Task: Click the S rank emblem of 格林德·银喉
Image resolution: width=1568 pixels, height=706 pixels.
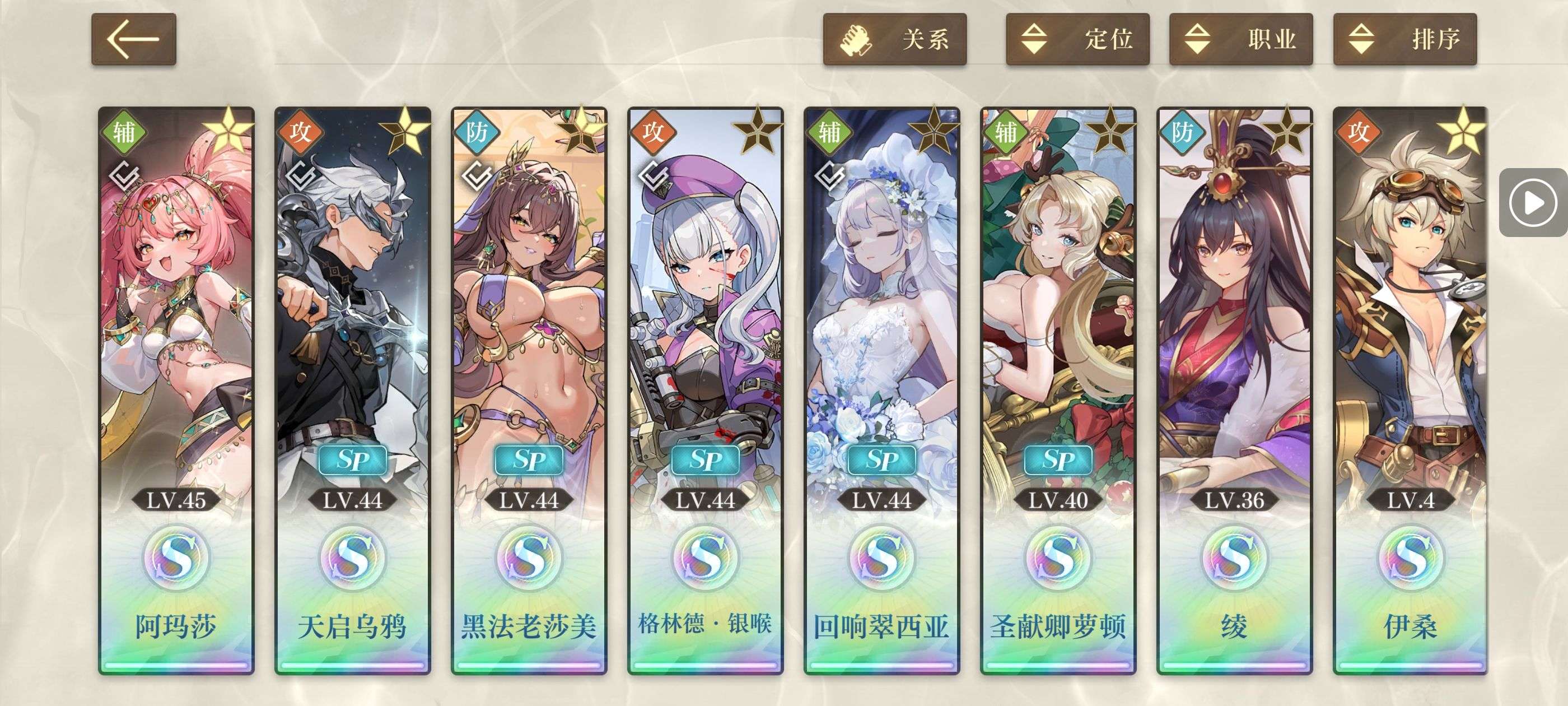Action: 705,558
